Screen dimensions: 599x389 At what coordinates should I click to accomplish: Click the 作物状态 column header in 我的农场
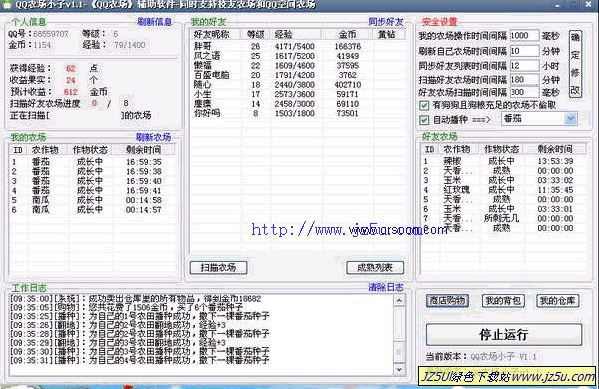coord(90,150)
